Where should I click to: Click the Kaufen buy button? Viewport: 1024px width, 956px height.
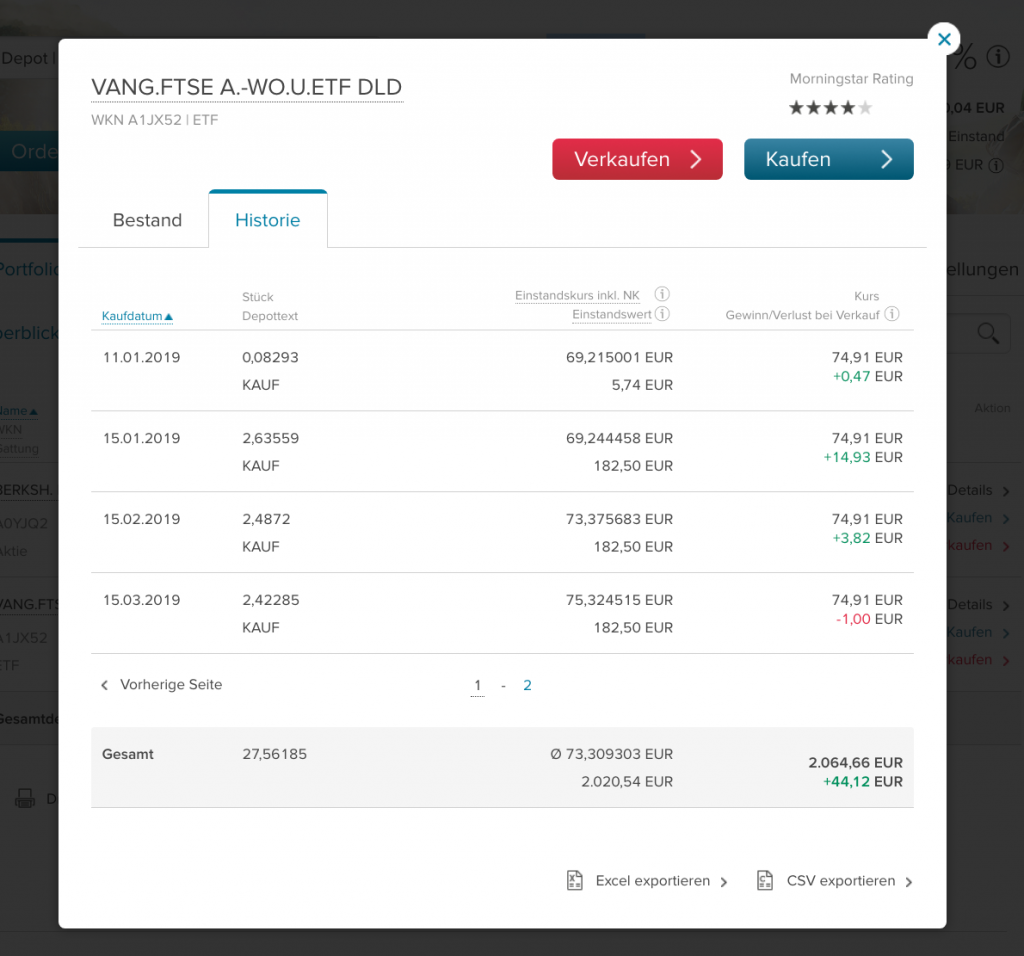coord(829,159)
